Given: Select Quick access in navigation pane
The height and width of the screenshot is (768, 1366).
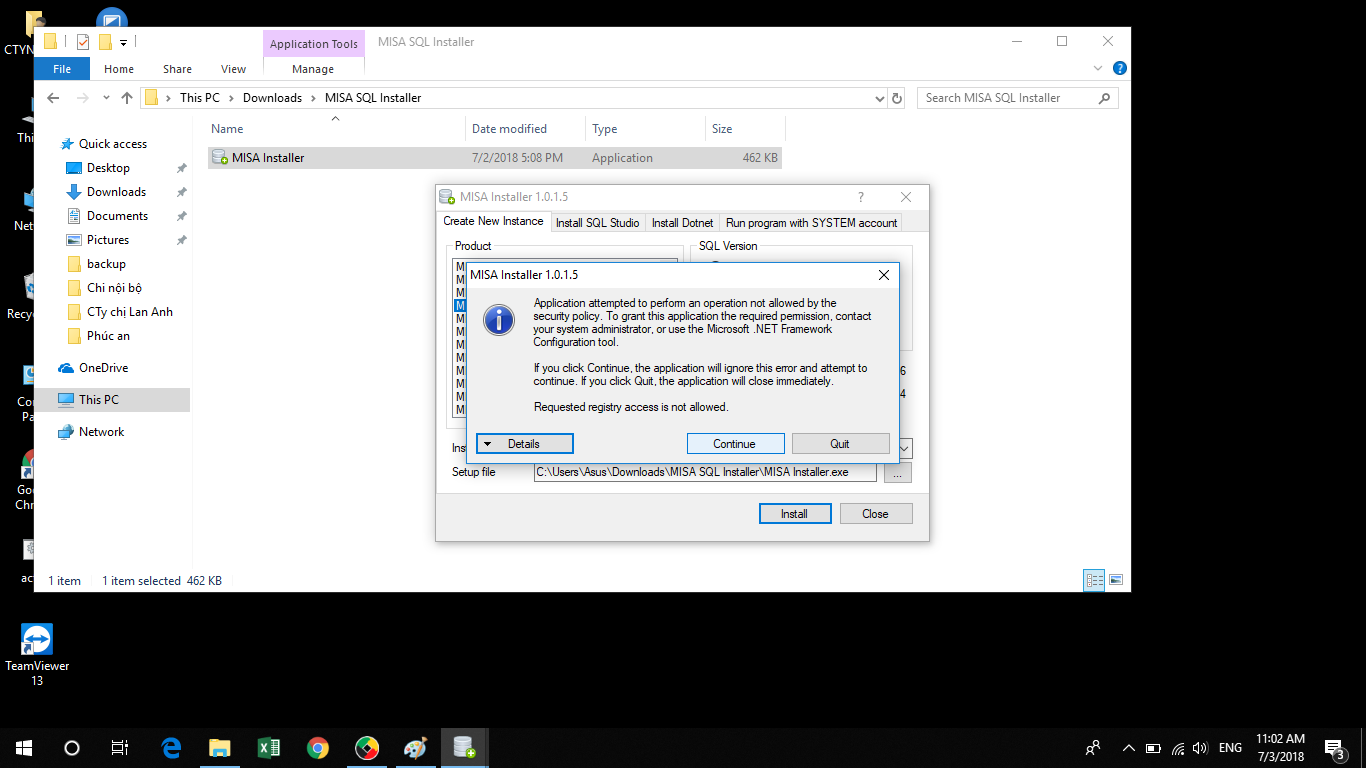Looking at the screenshot, I should (112, 144).
